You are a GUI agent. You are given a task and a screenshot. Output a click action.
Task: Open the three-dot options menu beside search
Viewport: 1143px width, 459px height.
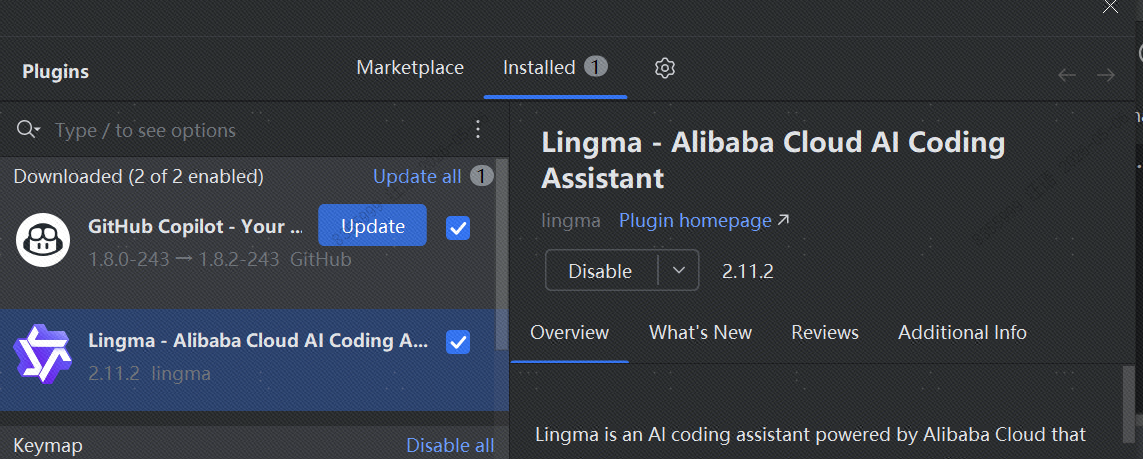478,130
